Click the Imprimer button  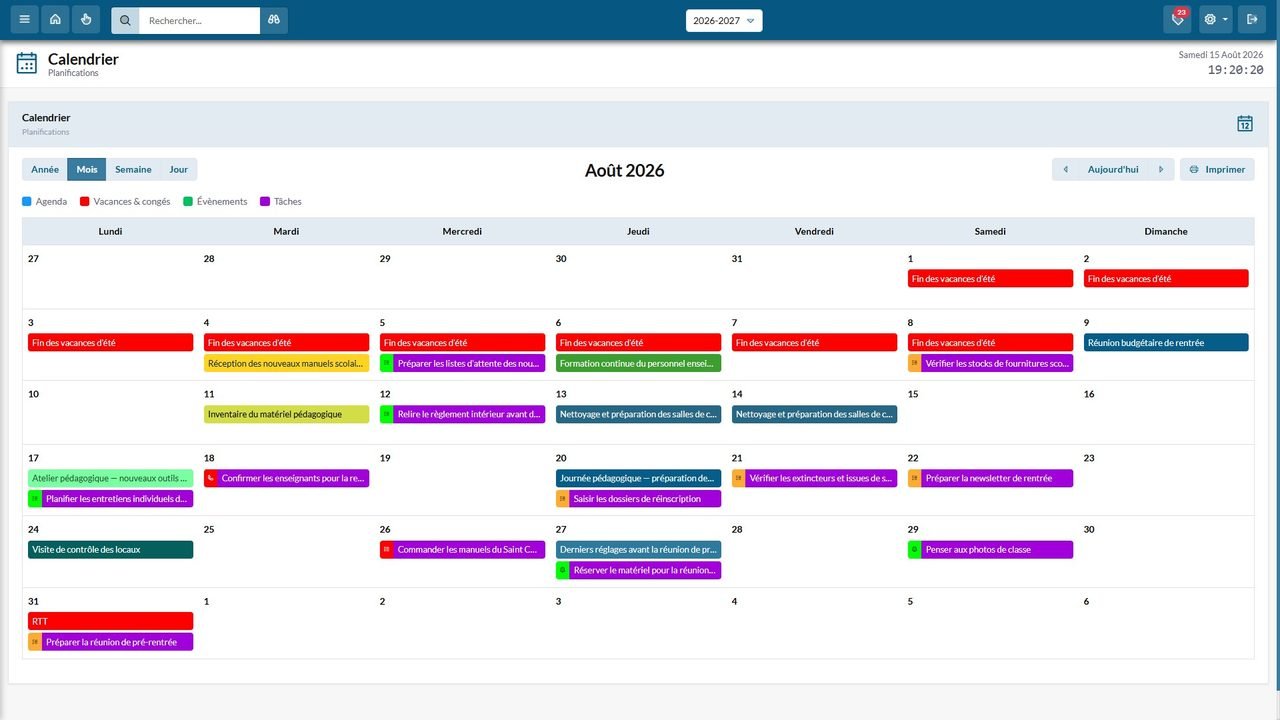(1217, 170)
